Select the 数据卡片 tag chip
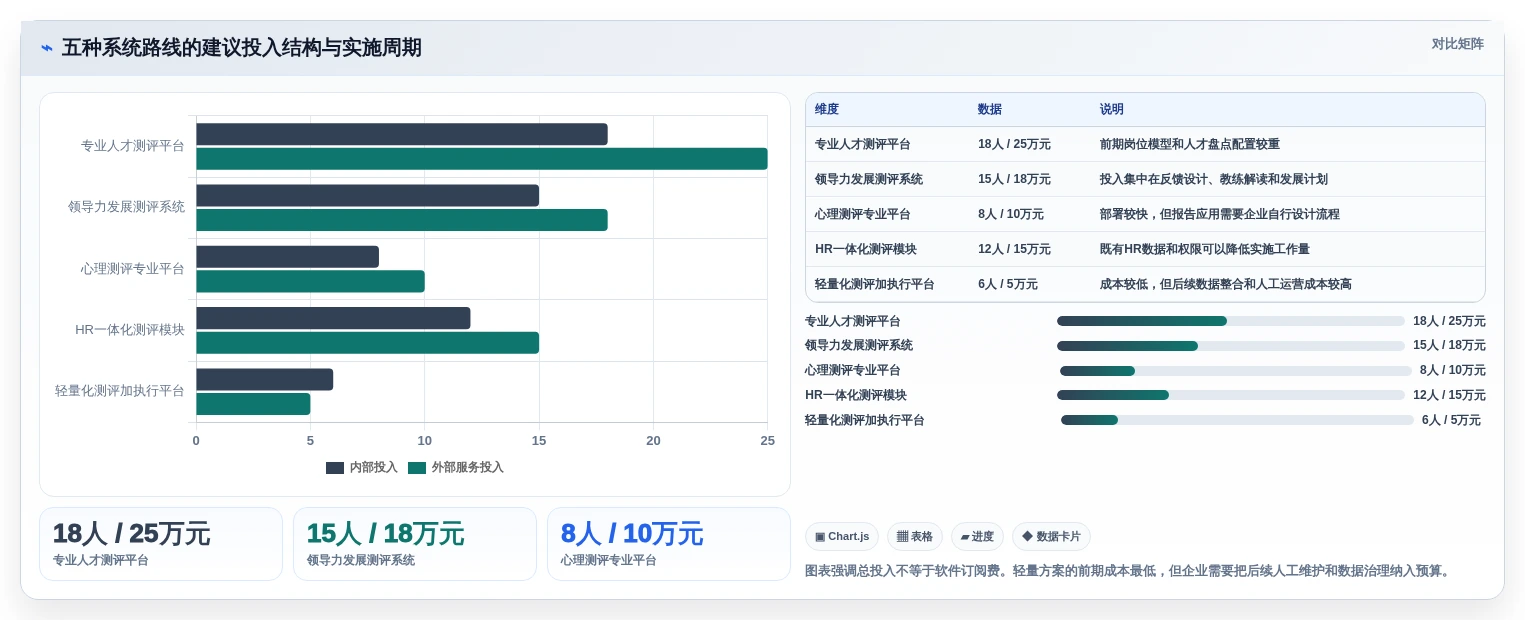This screenshot has width=1525, height=620. [1051, 537]
